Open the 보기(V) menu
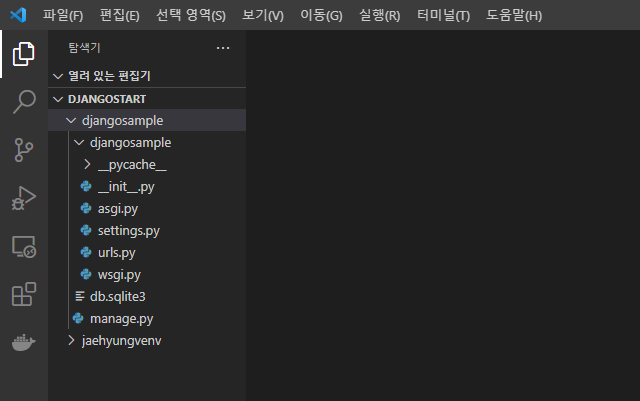This screenshot has height=401, width=640. coord(262,16)
